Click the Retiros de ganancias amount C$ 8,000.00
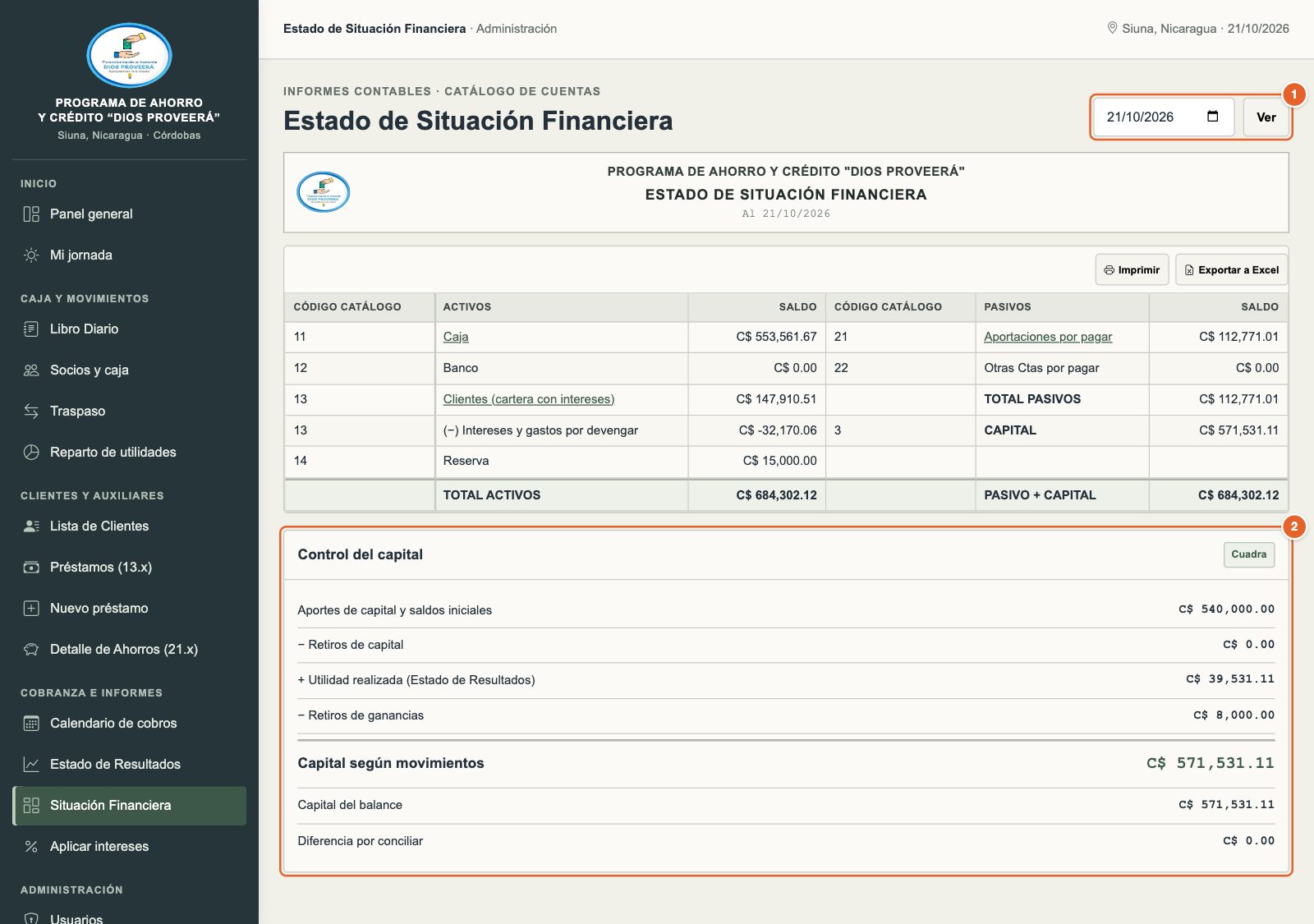This screenshot has height=924, width=1314. (1234, 715)
